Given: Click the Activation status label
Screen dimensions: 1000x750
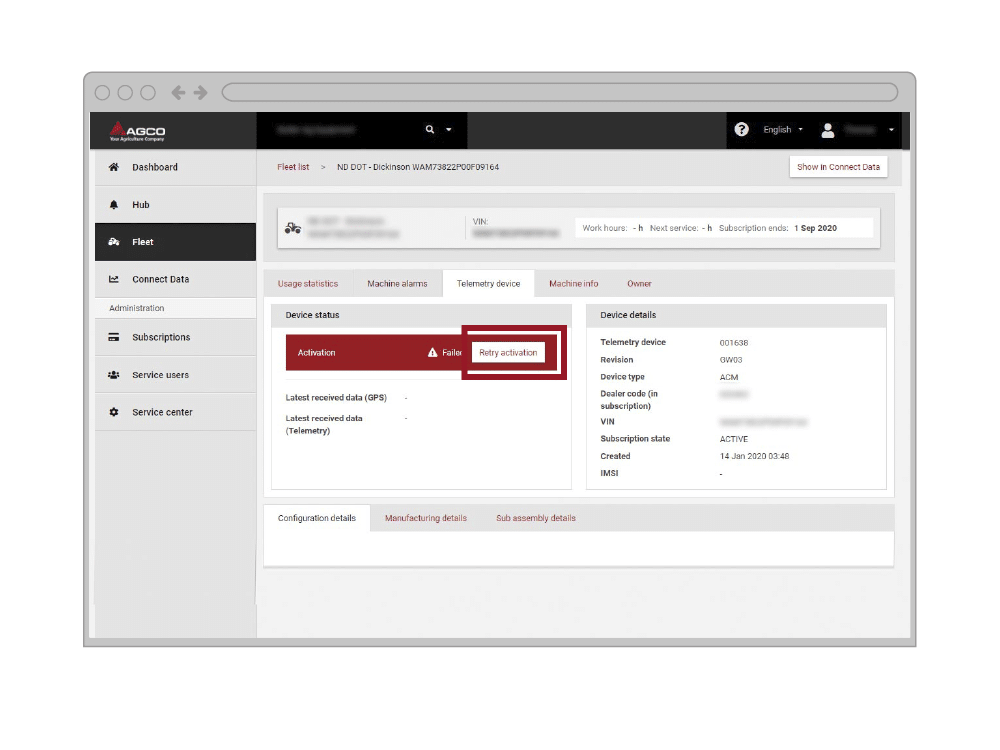Looking at the screenshot, I should coord(316,353).
